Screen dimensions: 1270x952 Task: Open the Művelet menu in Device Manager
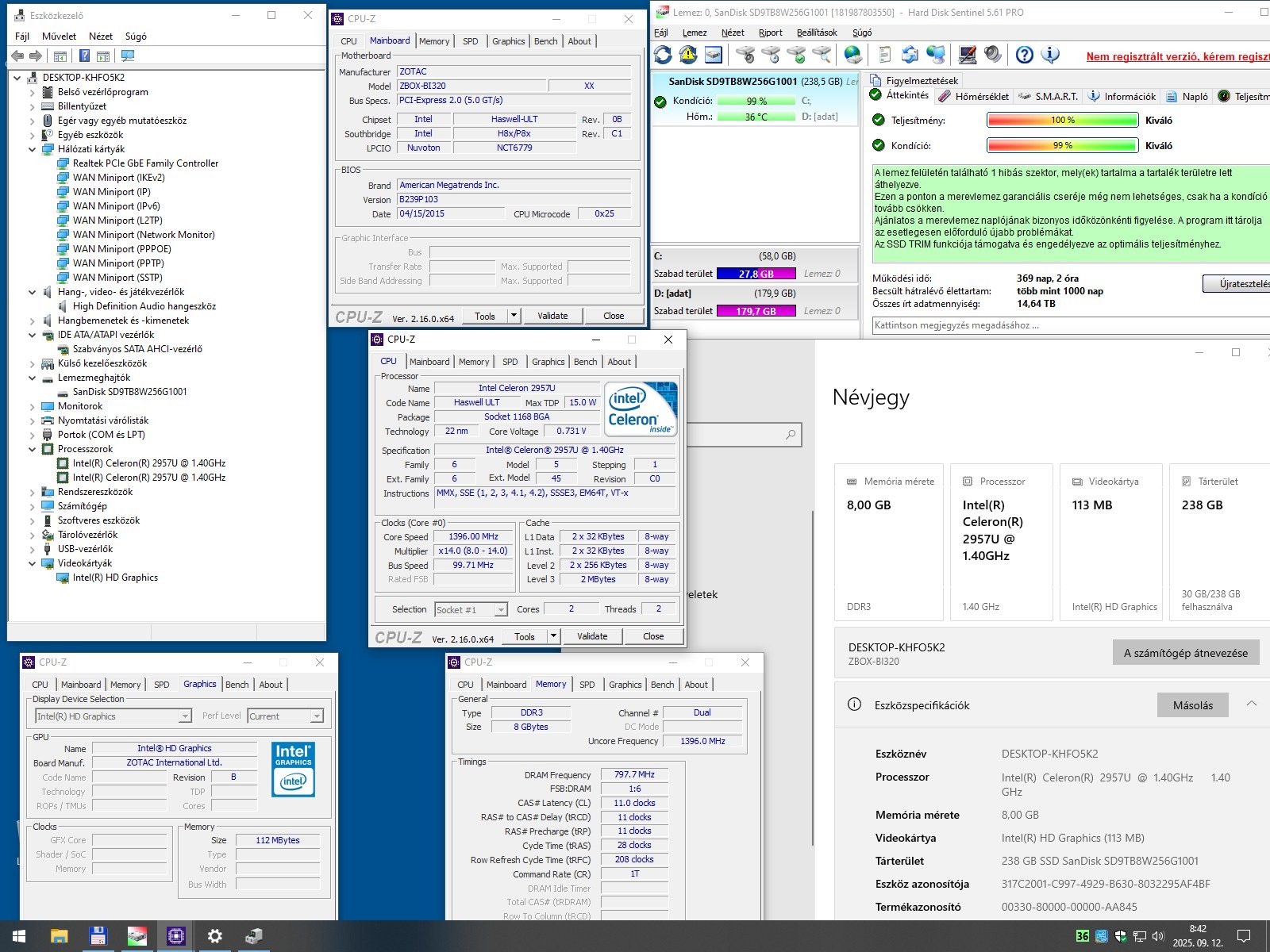[59, 36]
